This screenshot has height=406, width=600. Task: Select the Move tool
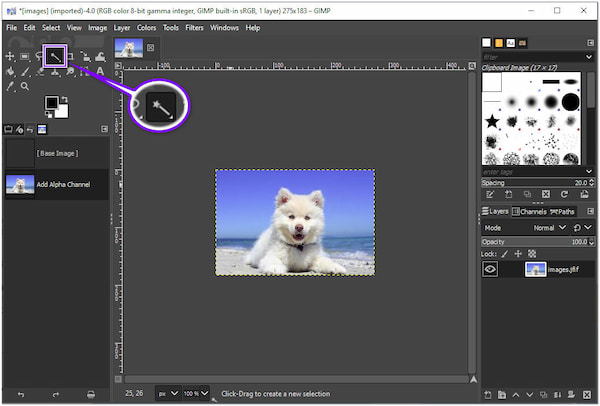click(10, 57)
